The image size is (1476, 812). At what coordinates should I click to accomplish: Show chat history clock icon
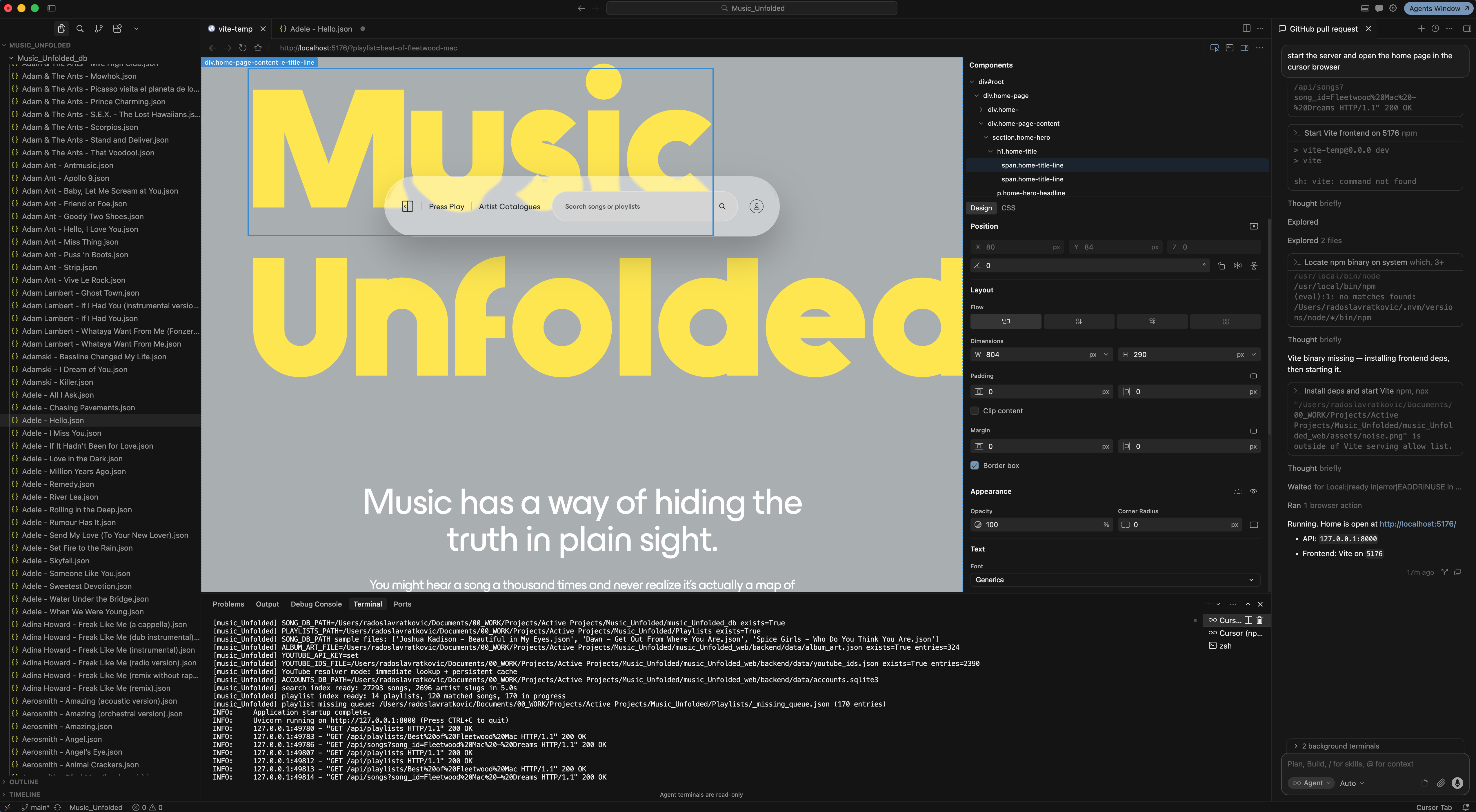coord(1435,29)
